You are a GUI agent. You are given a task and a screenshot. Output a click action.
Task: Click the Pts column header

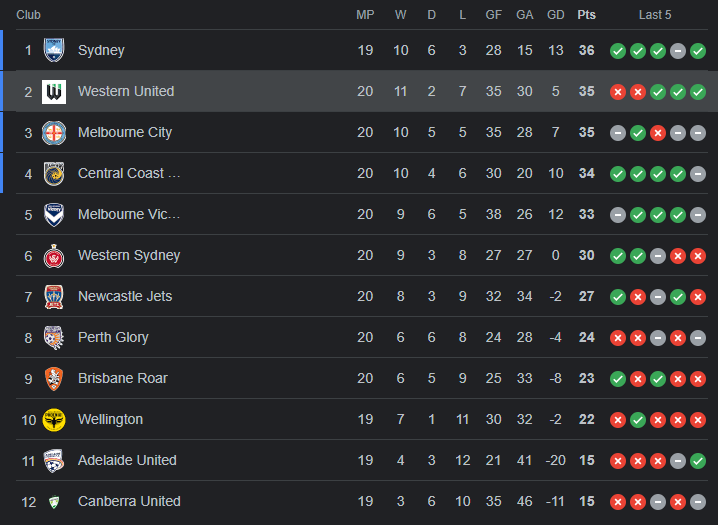click(586, 15)
